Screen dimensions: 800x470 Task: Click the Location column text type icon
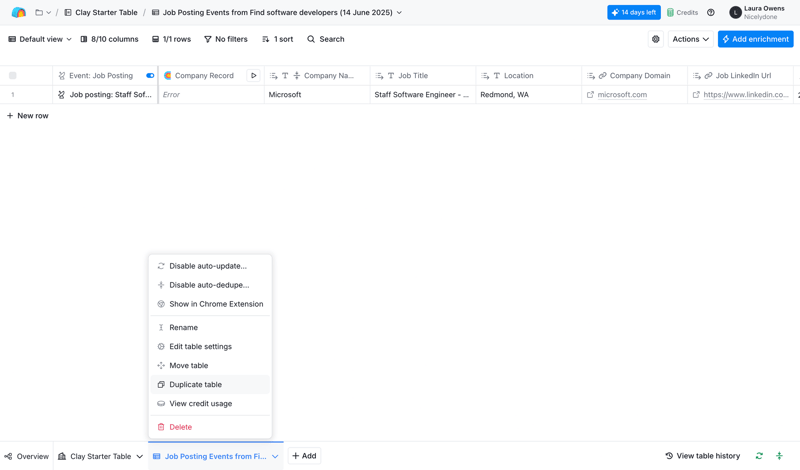click(x=496, y=76)
